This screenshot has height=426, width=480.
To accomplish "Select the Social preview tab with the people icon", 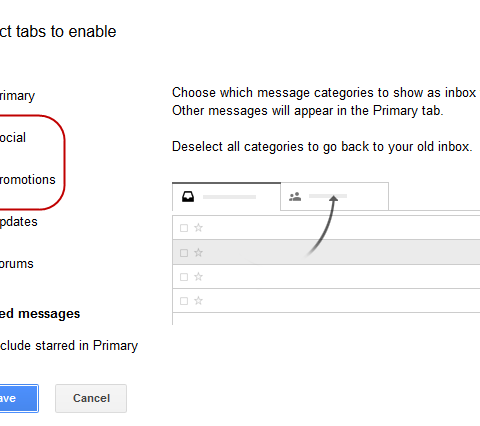I will (x=335, y=197).
